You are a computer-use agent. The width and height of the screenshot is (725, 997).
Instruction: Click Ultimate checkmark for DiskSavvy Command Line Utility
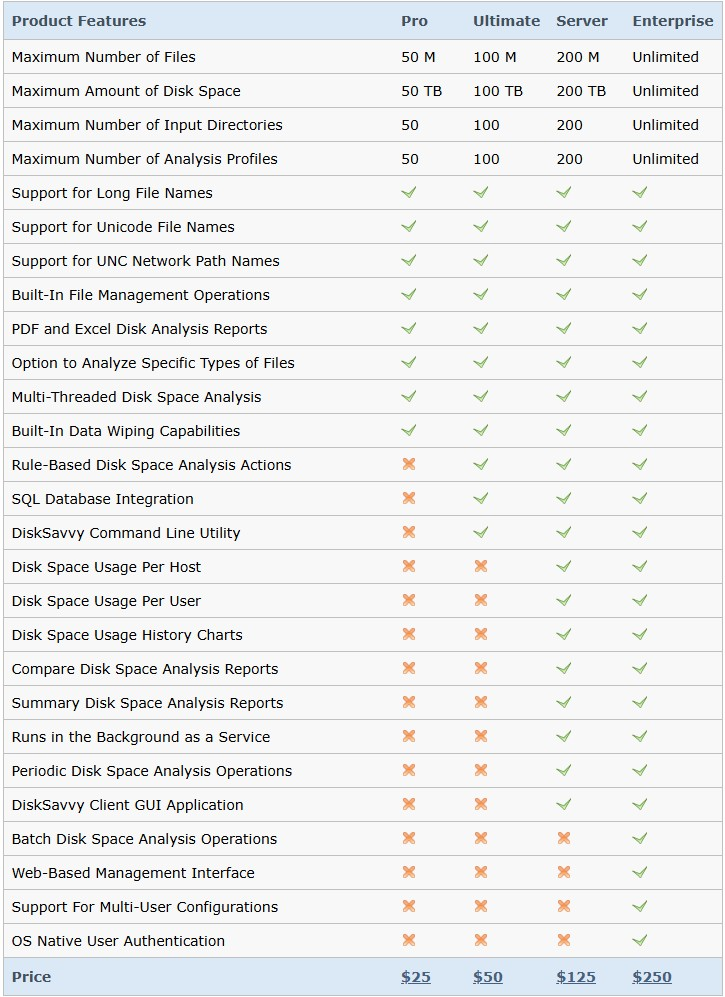(481, 533)
